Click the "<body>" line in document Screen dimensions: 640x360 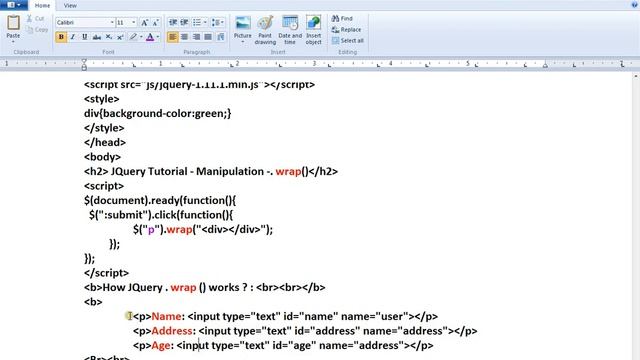pos(102,157)
